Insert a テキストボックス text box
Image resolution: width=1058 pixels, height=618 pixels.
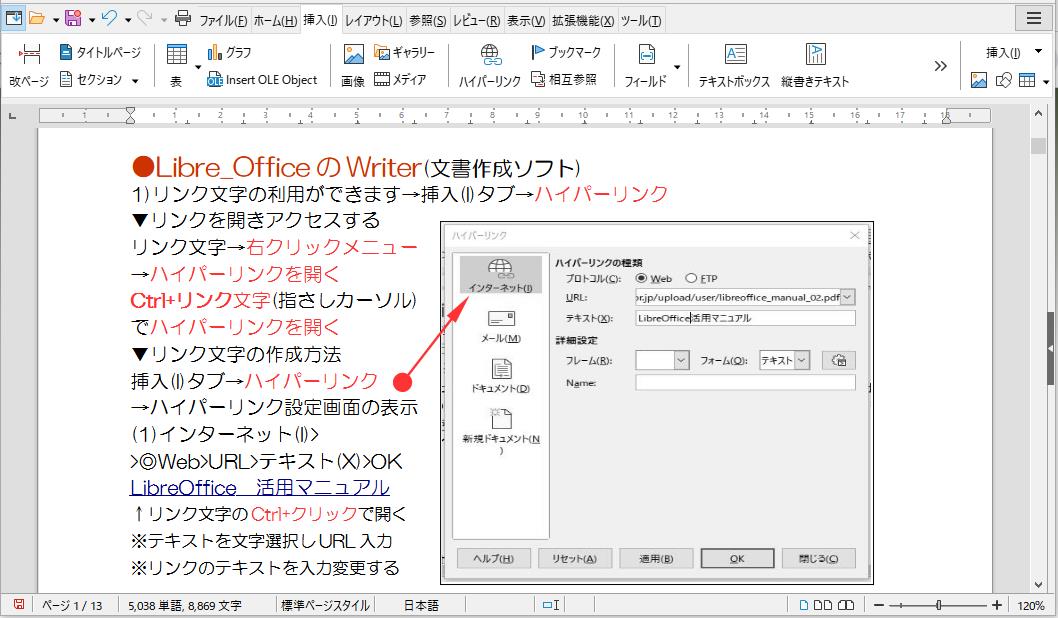[x=734, y=65]
